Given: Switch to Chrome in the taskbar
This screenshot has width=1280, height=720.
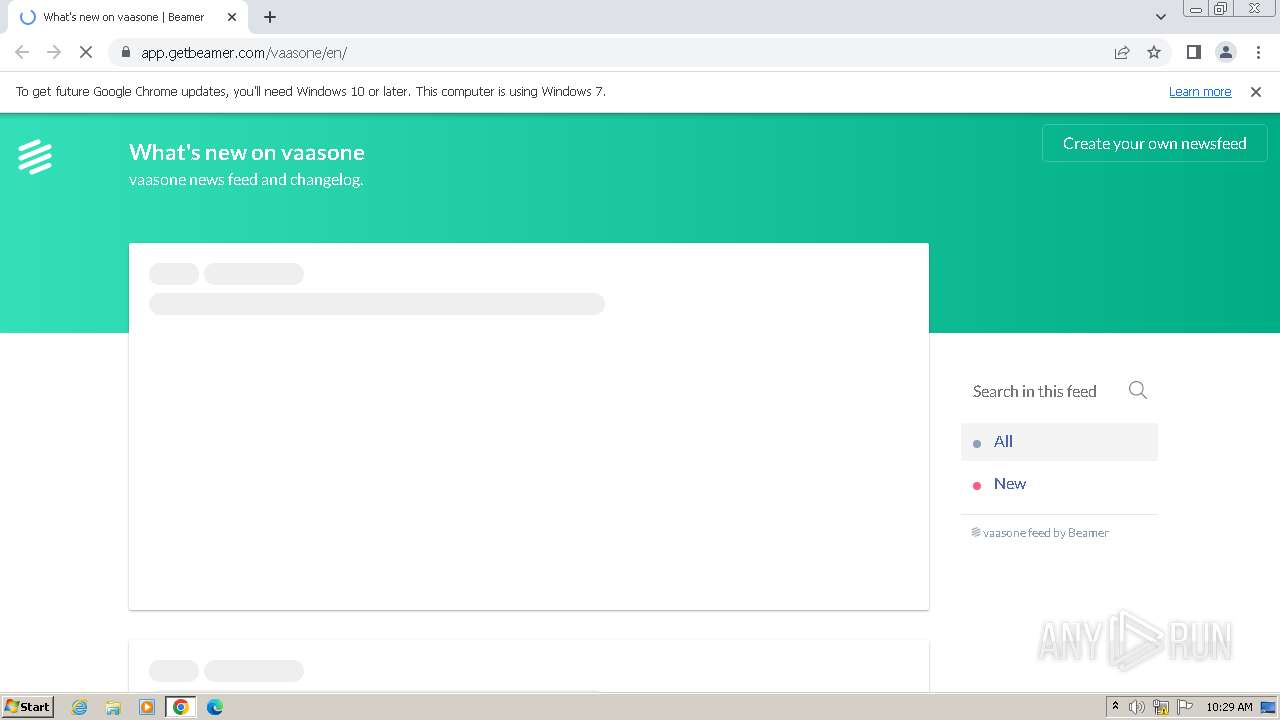Looking at the screenshot, I should [181, 707].
